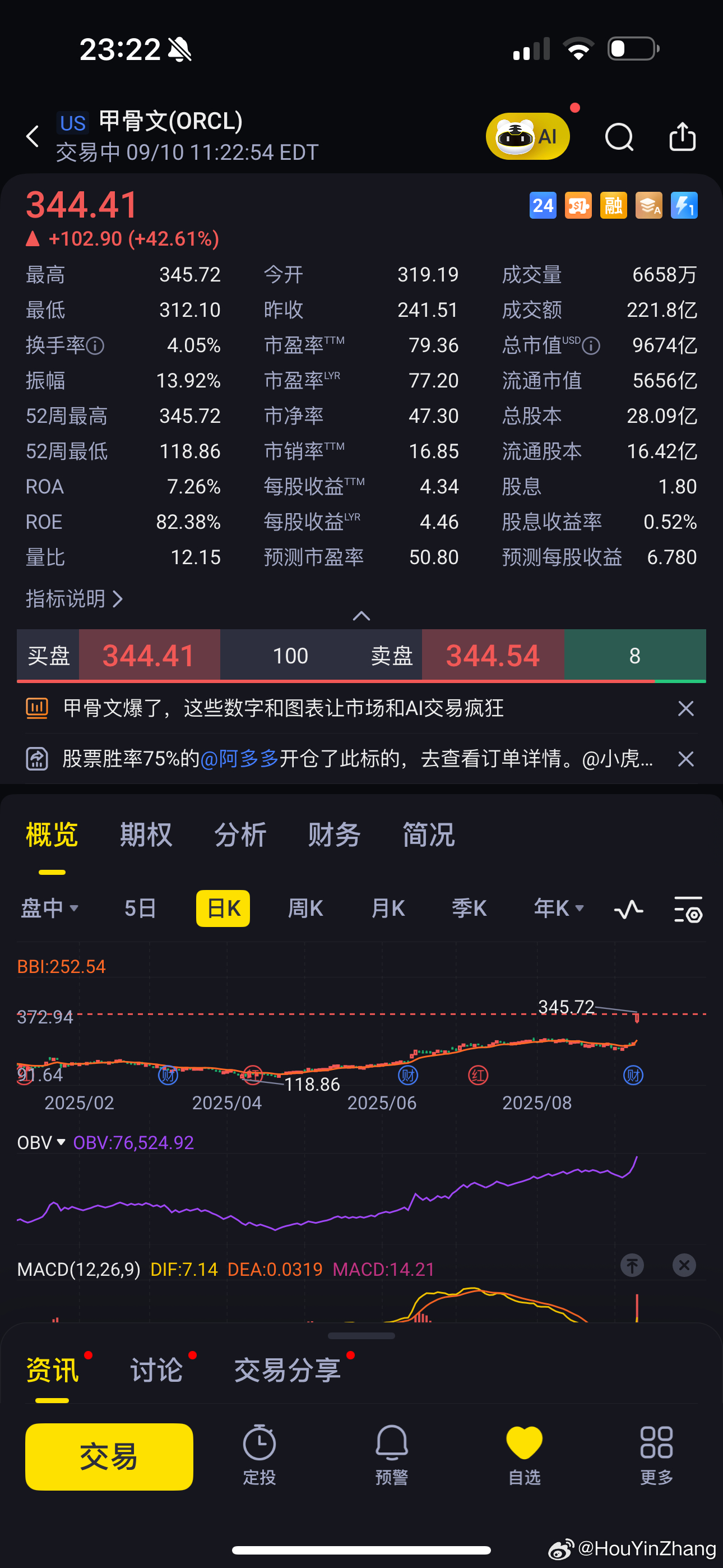Tap the blue 24-hour trading badge
The height and width of the screenshot is (1568, 723).
coord(543,206)
